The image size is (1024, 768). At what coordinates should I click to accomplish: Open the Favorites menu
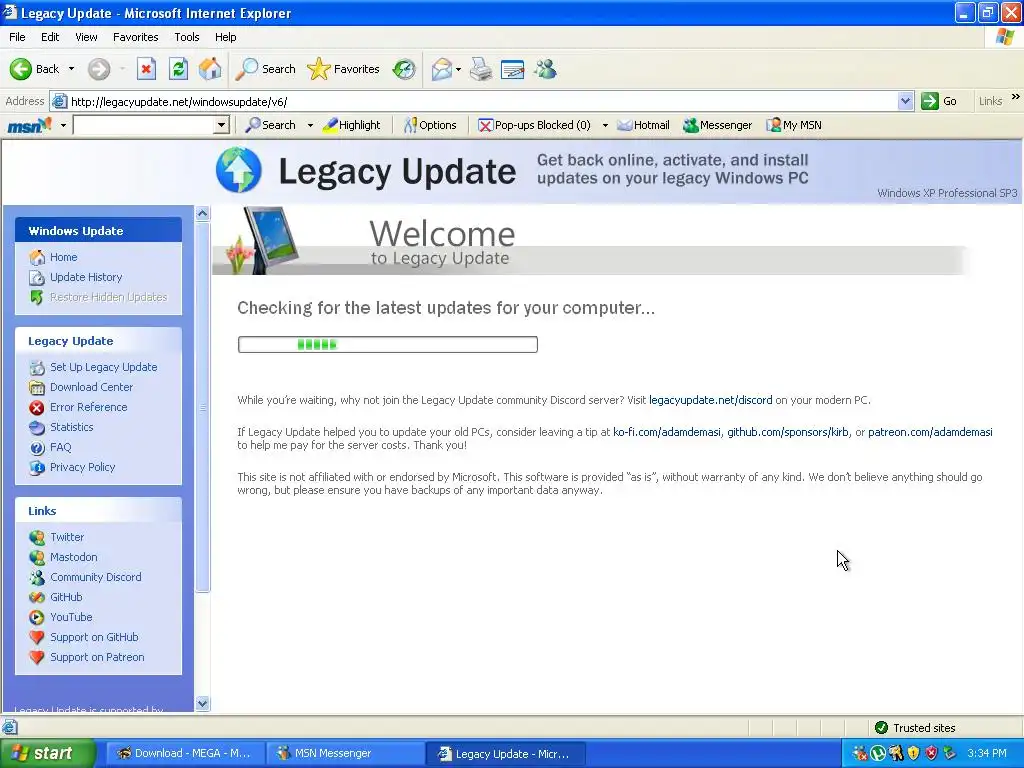(x=135, y=37)
